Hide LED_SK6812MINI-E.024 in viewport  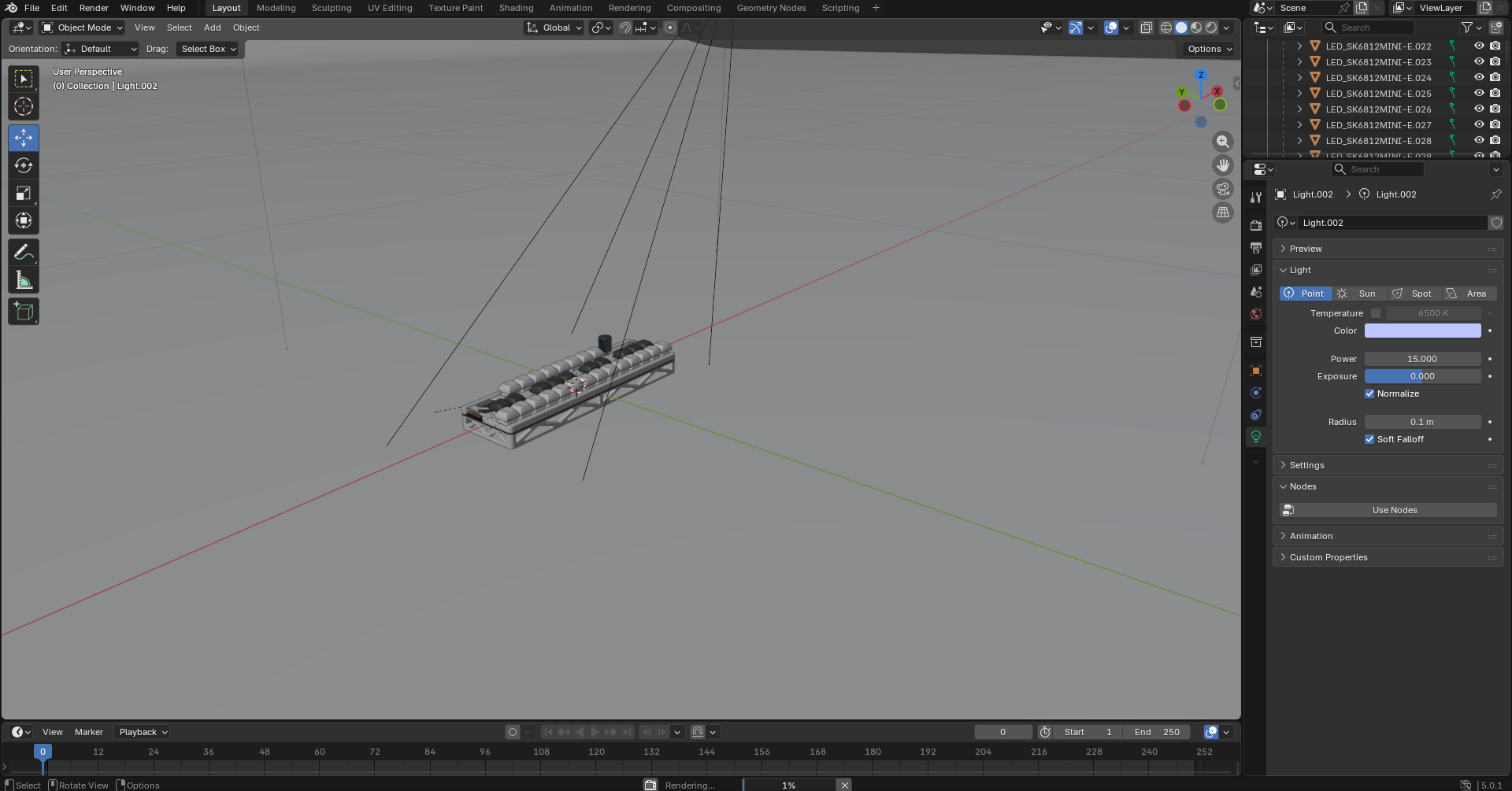coord(1479,77)
